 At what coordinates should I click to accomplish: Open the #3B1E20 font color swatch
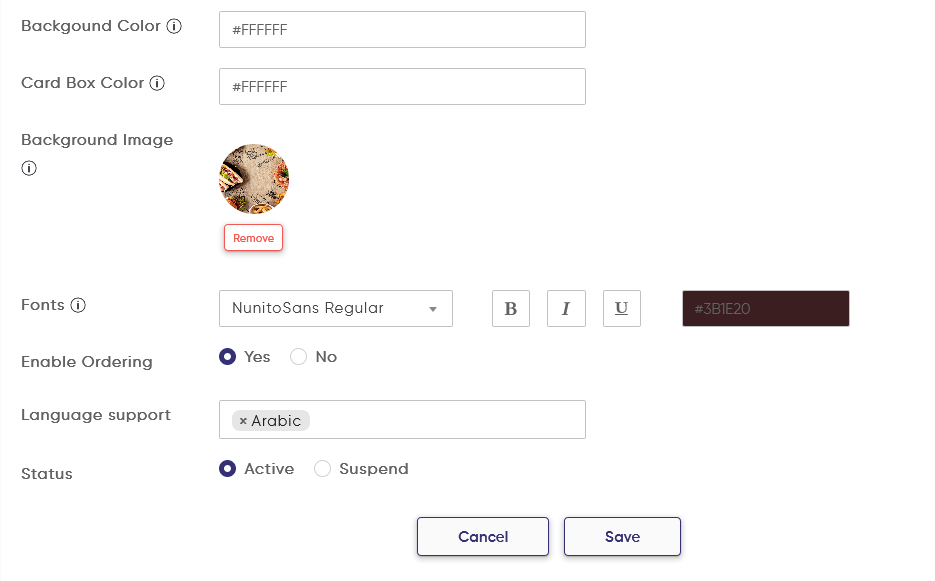tap(765, 308)
